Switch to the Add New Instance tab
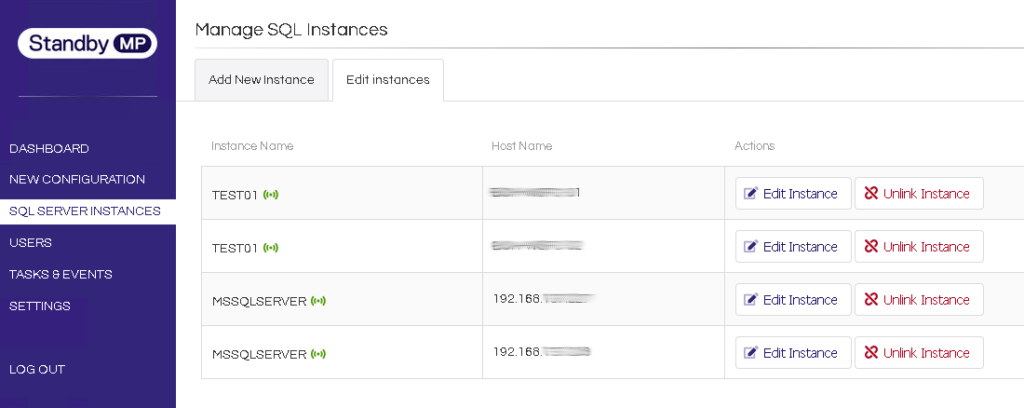Screen dimensions: 1024x408 pos(261,80)
